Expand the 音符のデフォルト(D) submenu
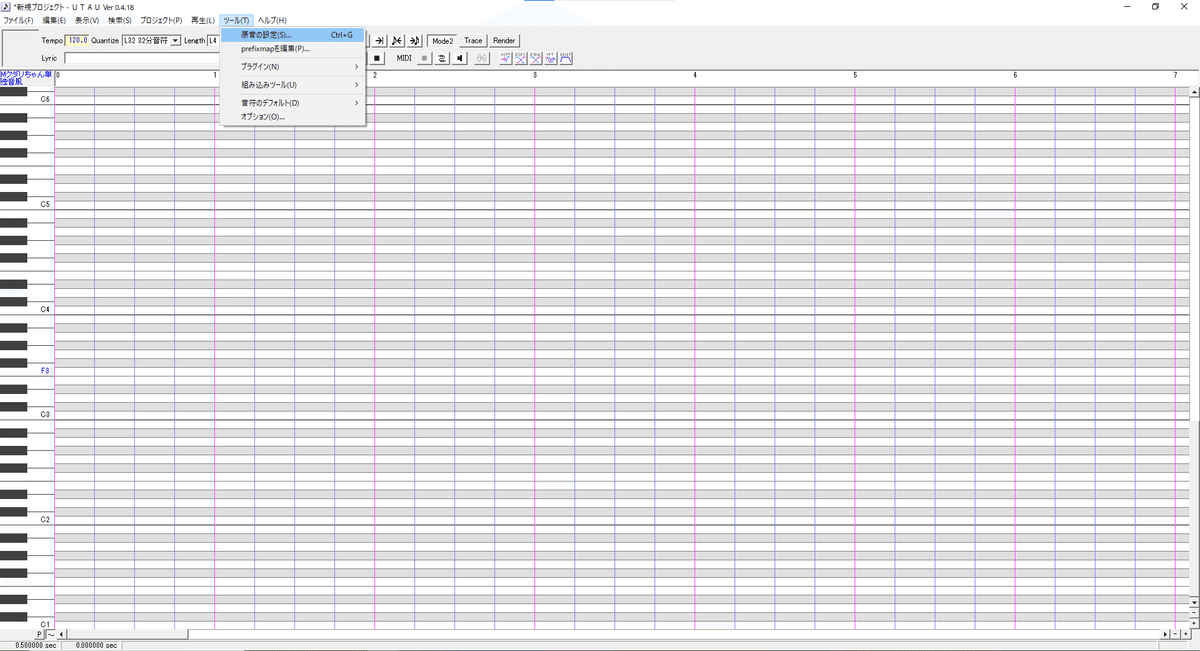 [x=293, y=102]
